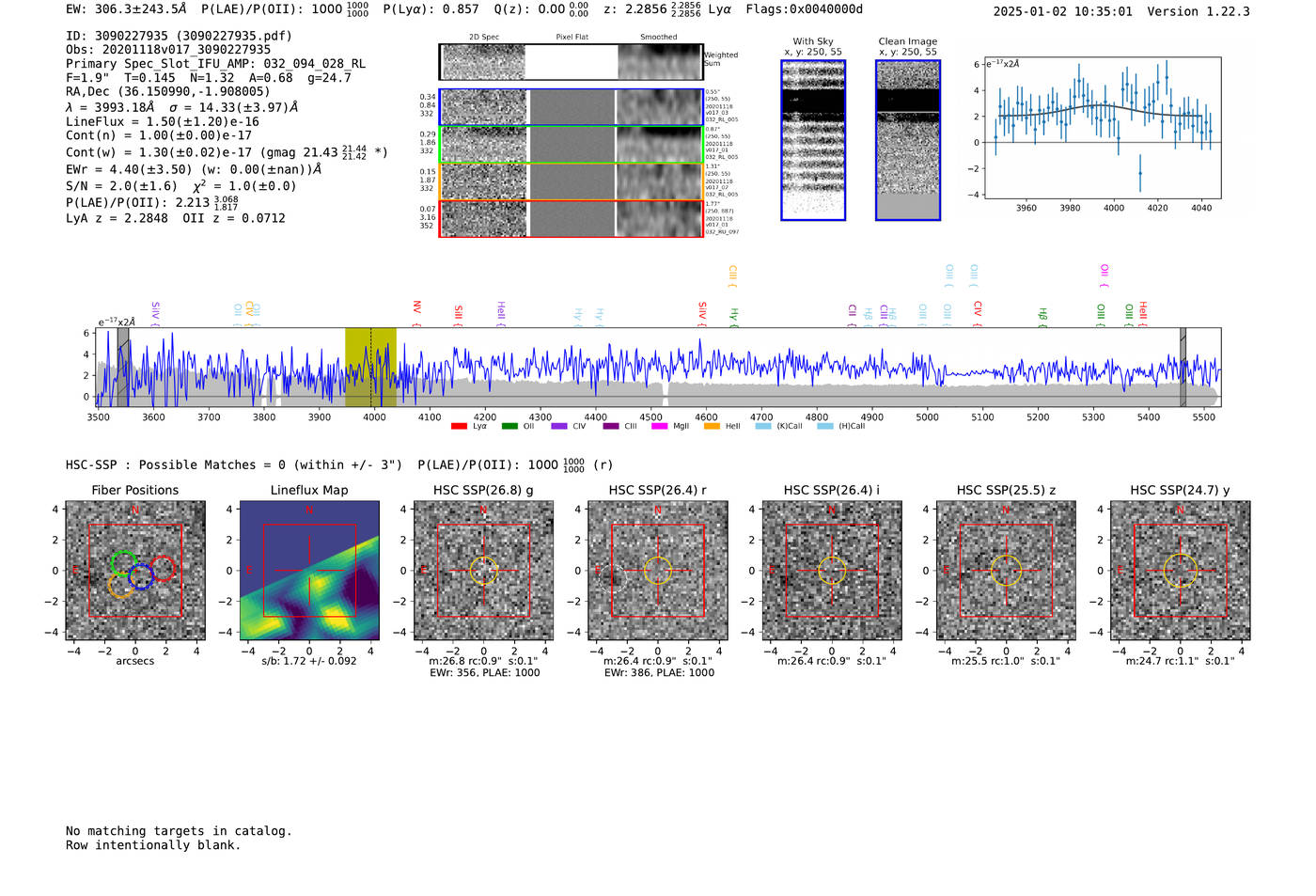Click the magenta OII marker near 5300
The width and height of the screenshot is (1316, 896).
(x=1104, y=276)
